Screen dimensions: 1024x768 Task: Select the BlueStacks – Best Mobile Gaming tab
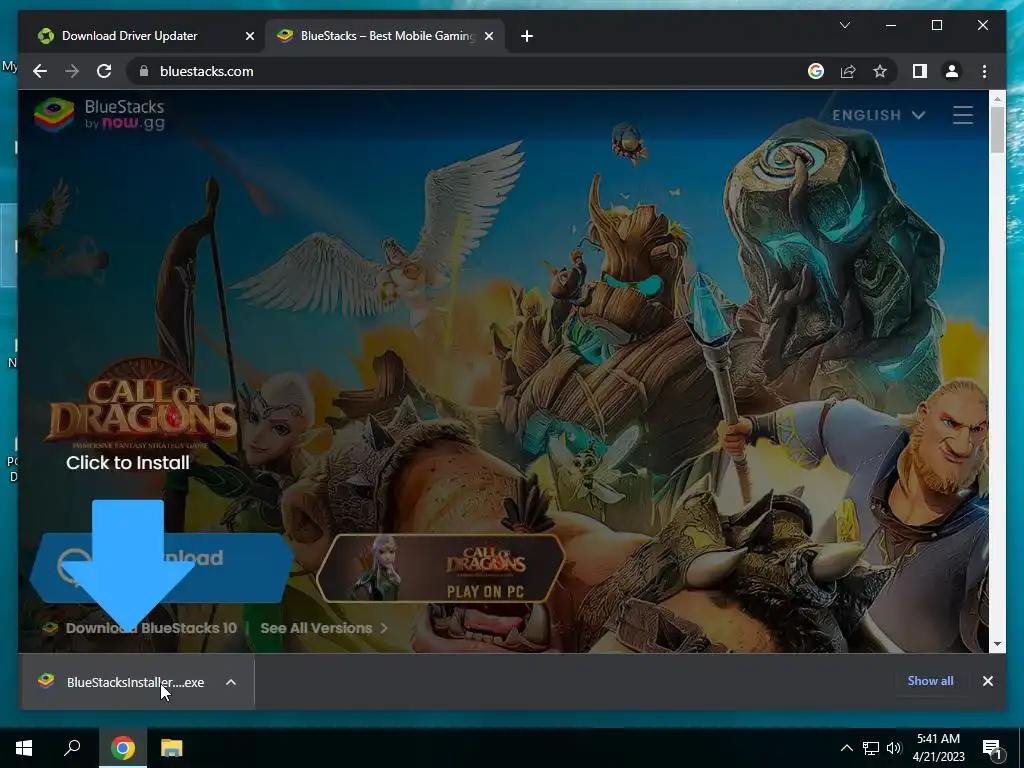(x=384, y=36)
